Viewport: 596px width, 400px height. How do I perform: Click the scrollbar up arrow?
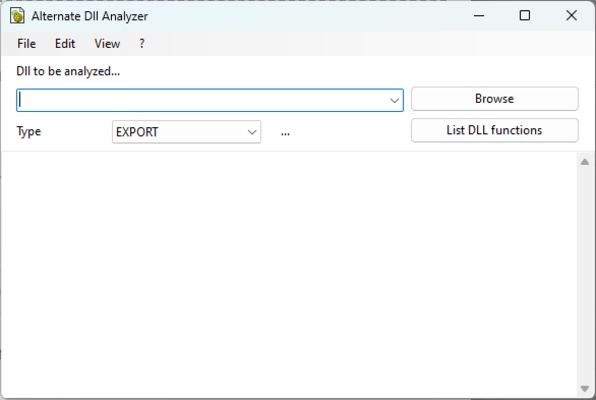point(585,162)
